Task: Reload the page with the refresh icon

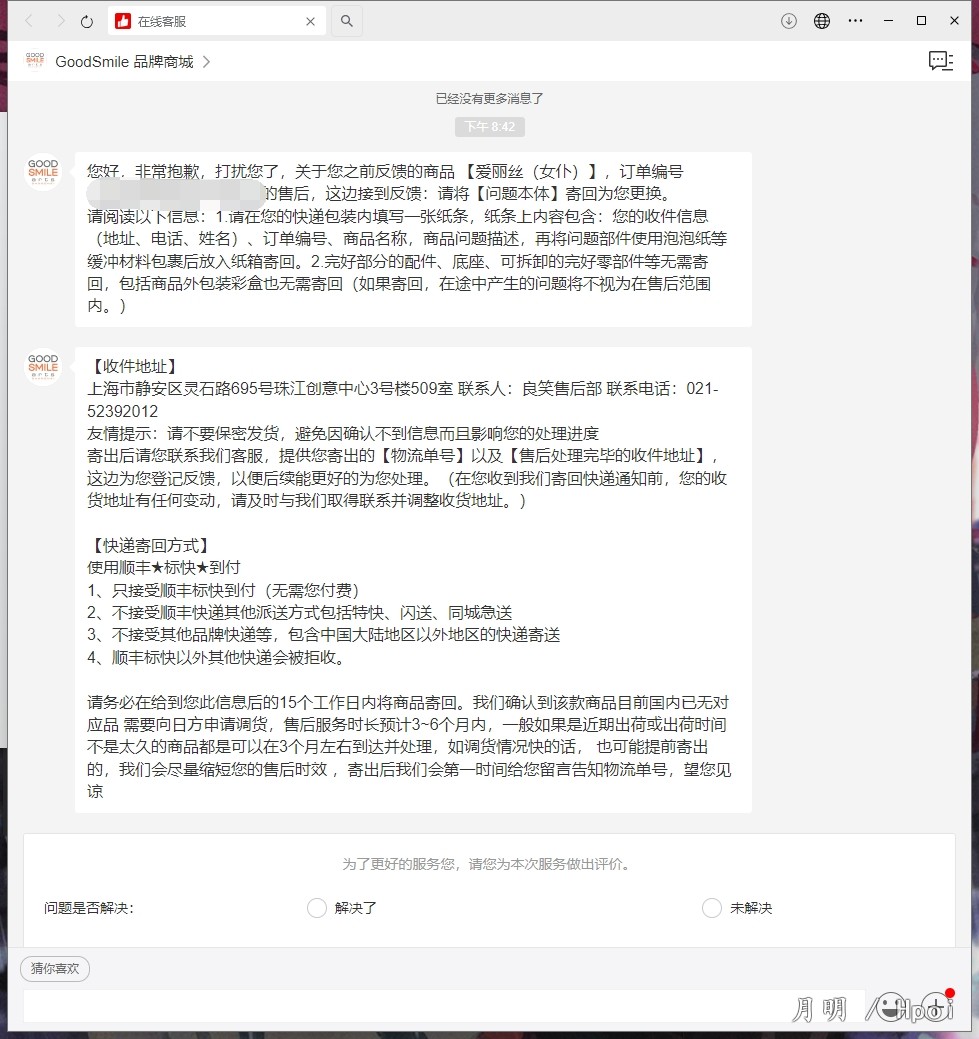Action: [87, 21]
